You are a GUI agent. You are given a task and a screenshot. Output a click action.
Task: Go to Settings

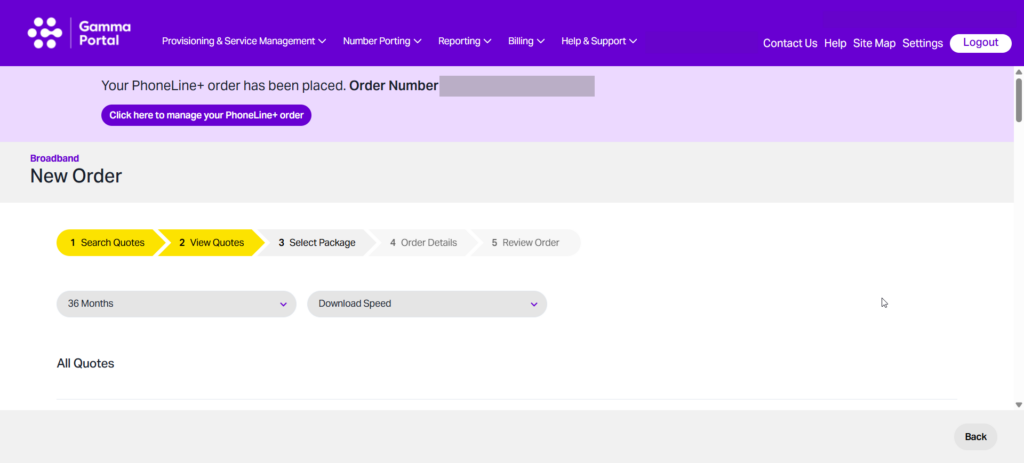(x=922, y=43)
